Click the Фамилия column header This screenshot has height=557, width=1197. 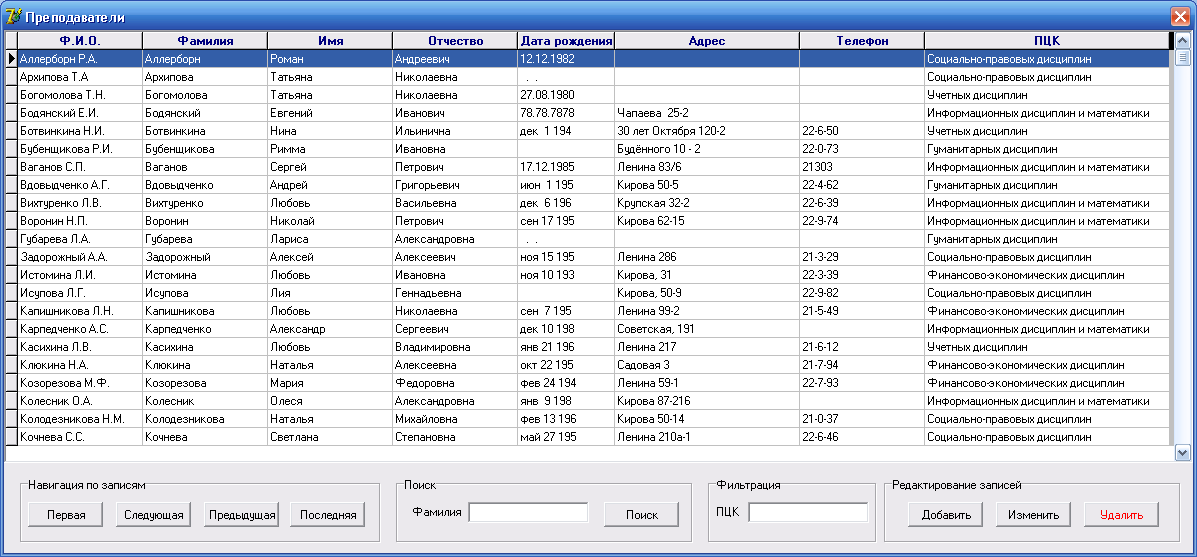pyautogui.click(x=205, y=40)
